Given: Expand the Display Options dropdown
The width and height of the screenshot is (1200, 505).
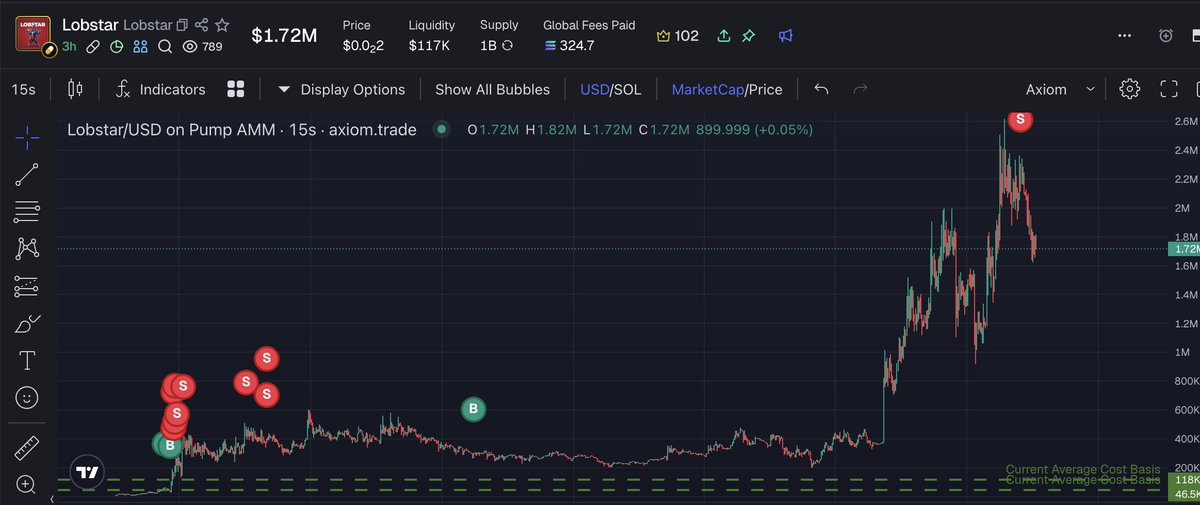Looking at the screenshot, I should click(341, 89).
